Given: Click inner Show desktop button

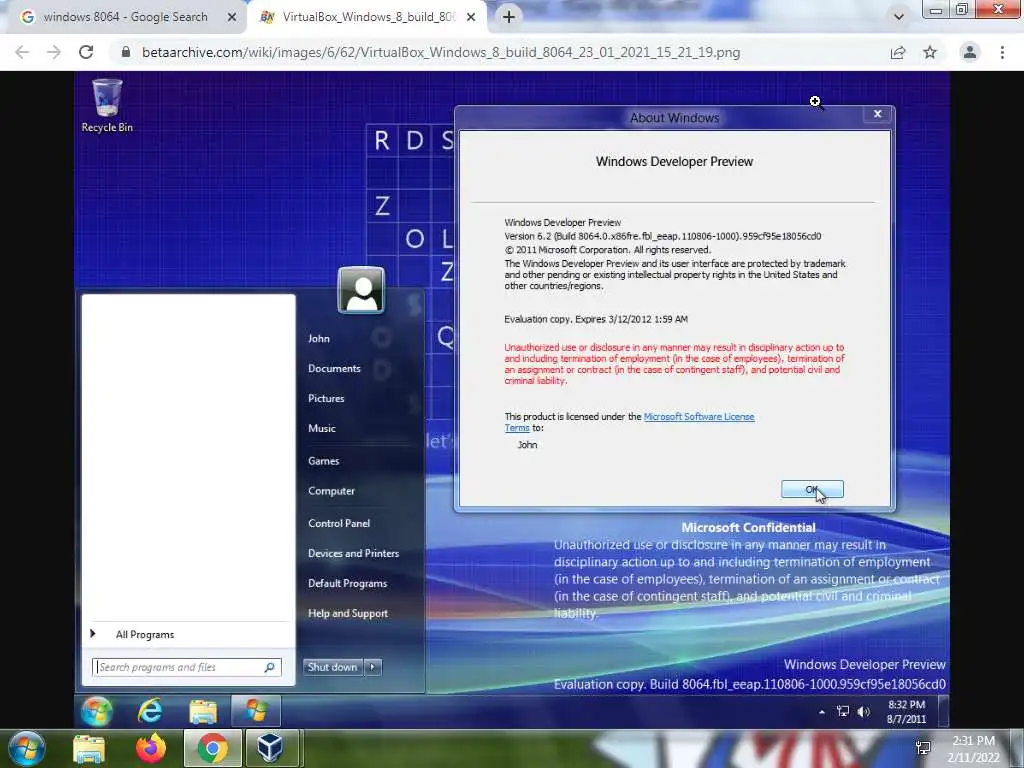Looking at the screenshot, I should (x=943, y=711).
